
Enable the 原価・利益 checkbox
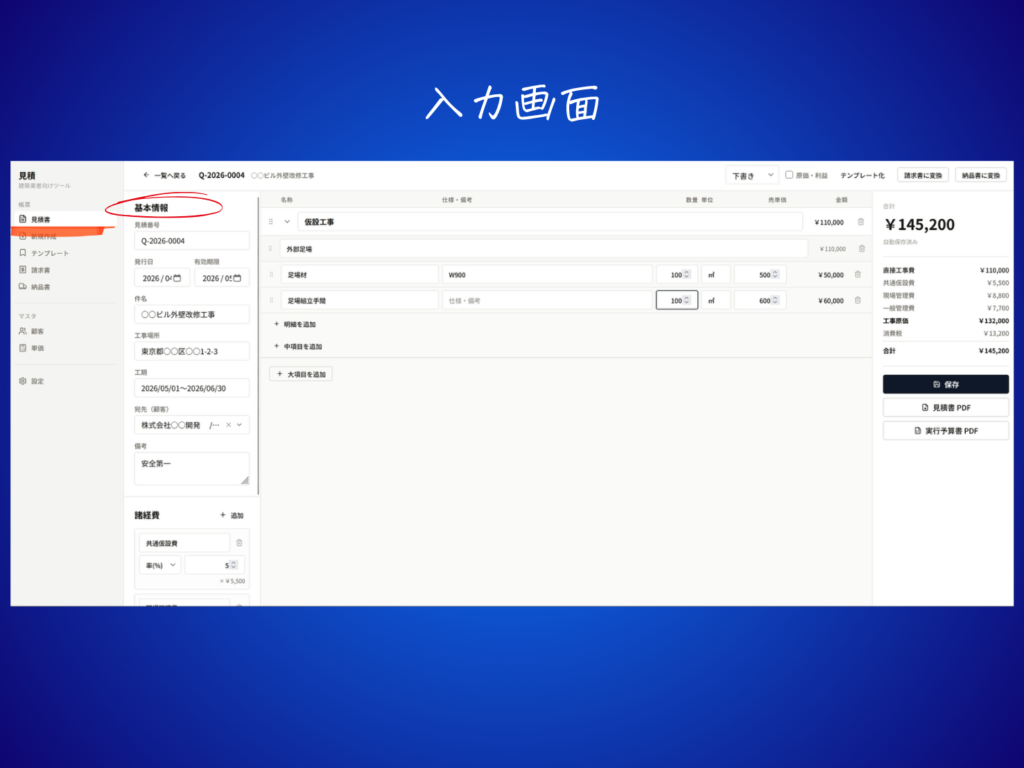coord(789,175)
